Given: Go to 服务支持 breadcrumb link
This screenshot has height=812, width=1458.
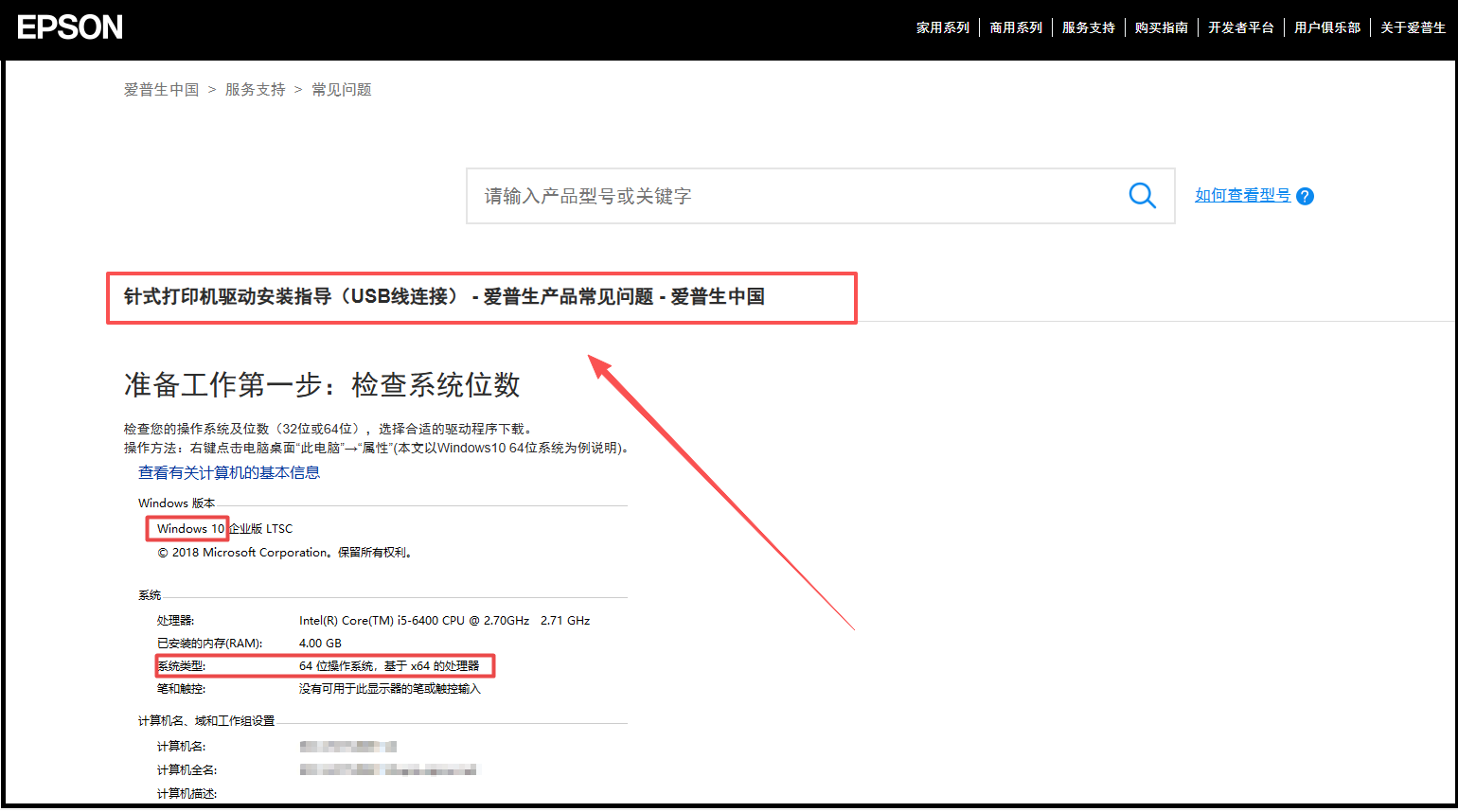Looking at the screenshot, I should click(x=255, y=89).
